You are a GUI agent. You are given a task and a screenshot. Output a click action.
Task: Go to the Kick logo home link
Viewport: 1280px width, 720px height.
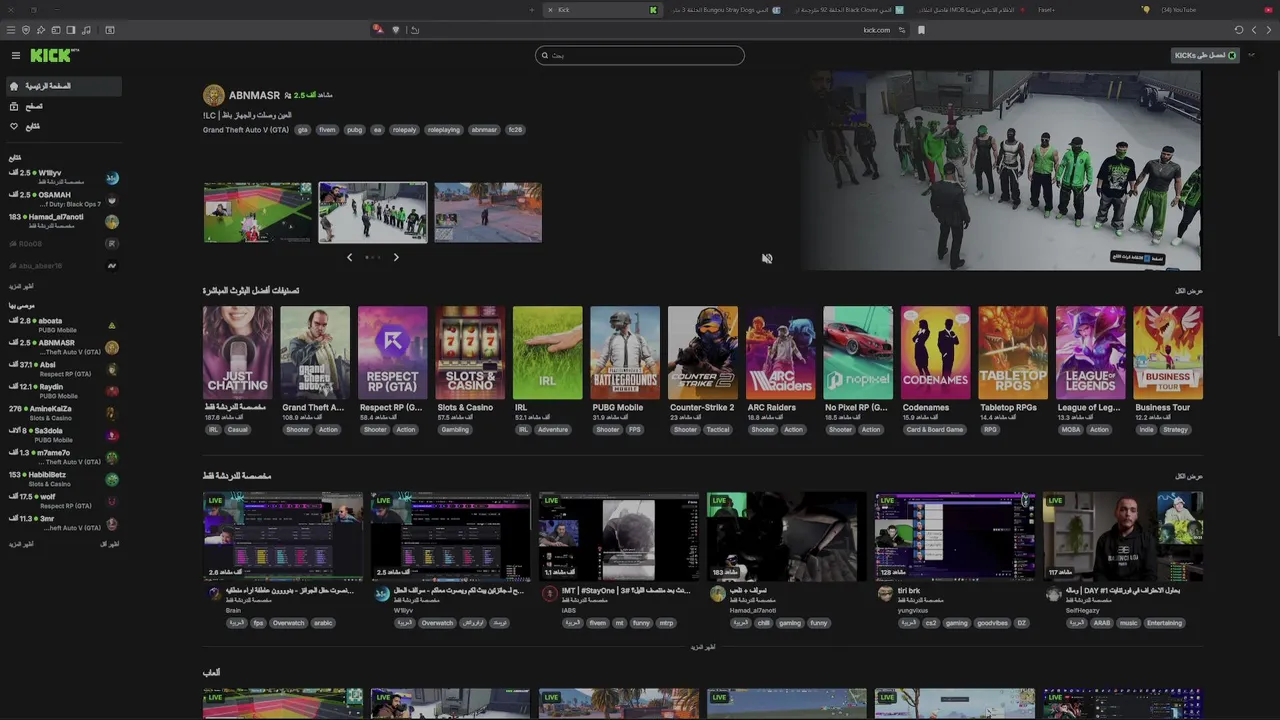(x=53, y=56)
